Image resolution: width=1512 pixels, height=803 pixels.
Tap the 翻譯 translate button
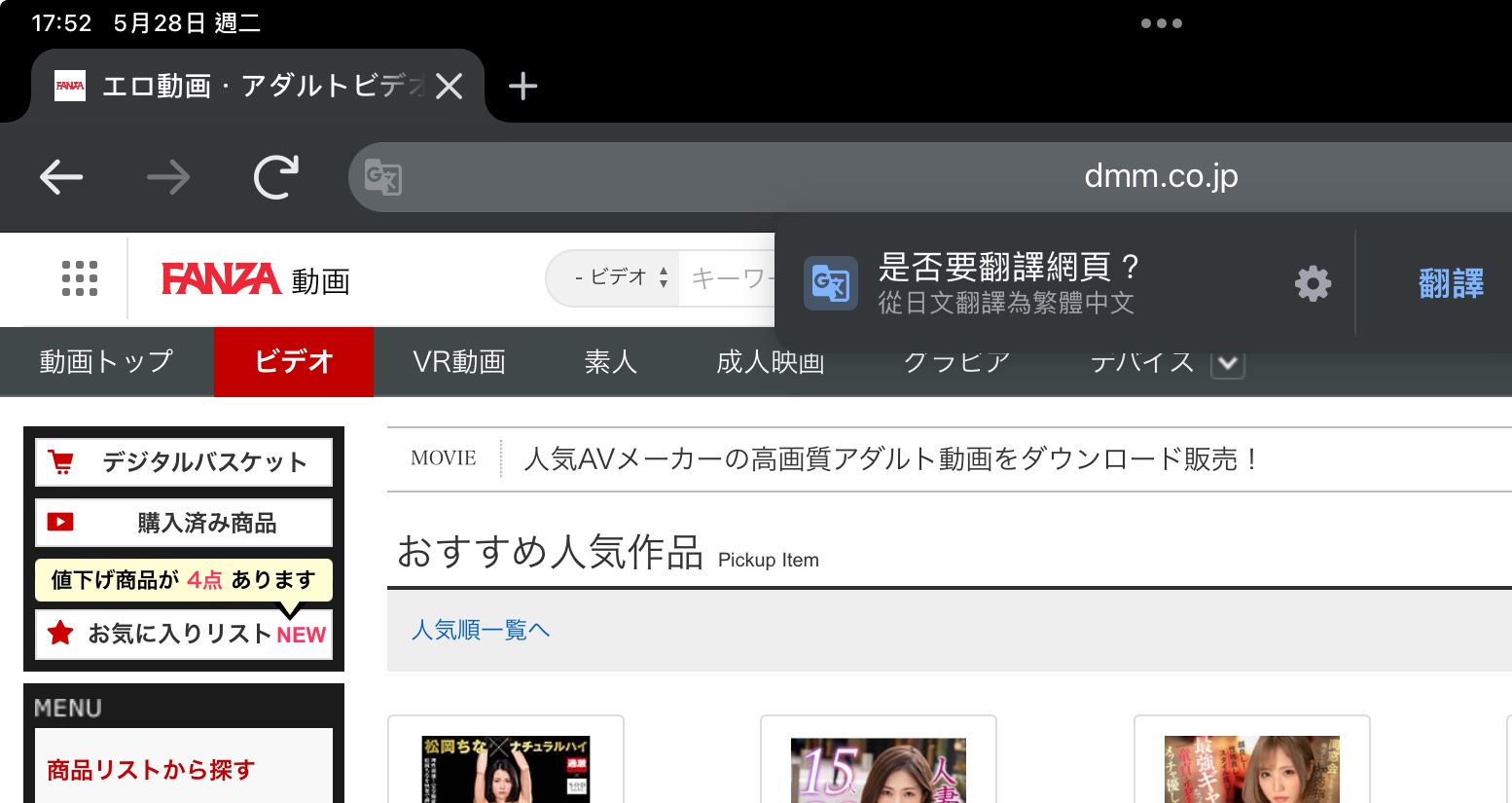click(1451, 283)
